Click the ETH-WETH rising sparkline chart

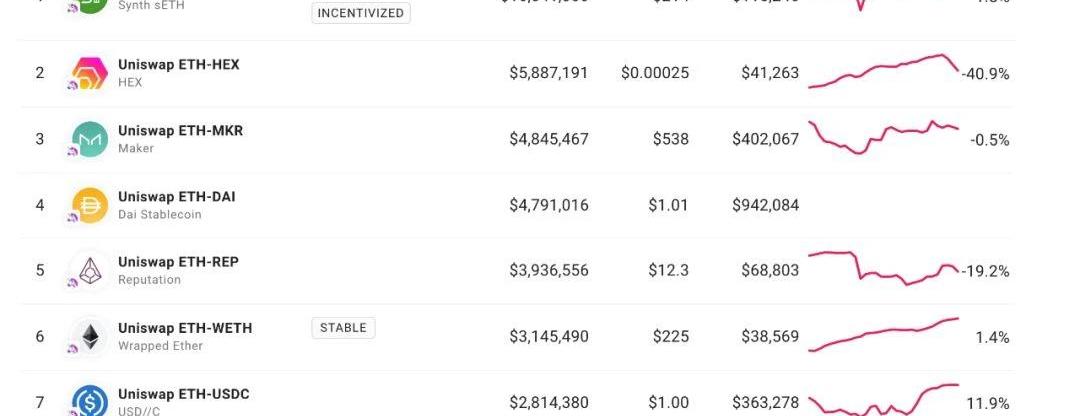884,335
